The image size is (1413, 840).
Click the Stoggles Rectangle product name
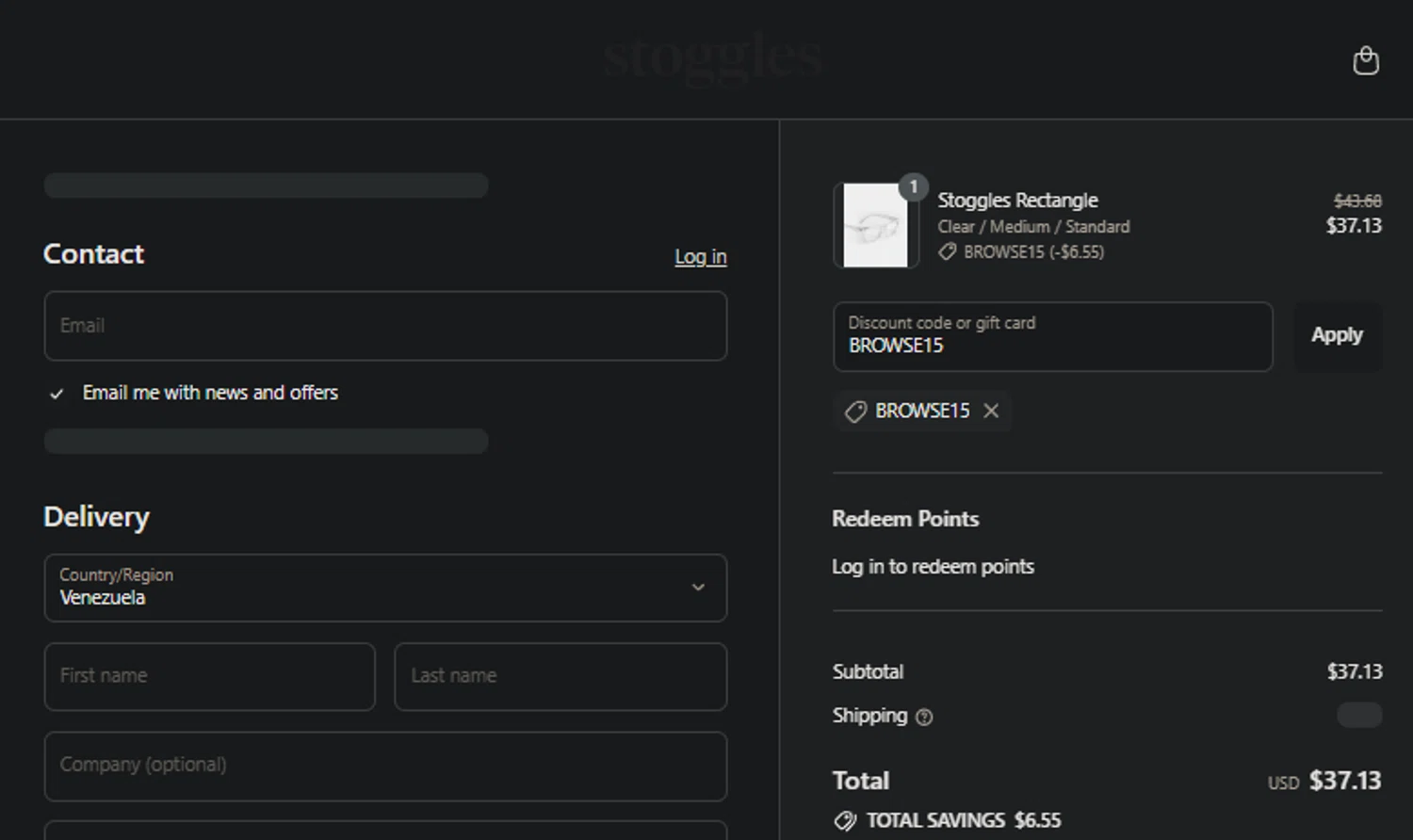tap(1018, 201)
